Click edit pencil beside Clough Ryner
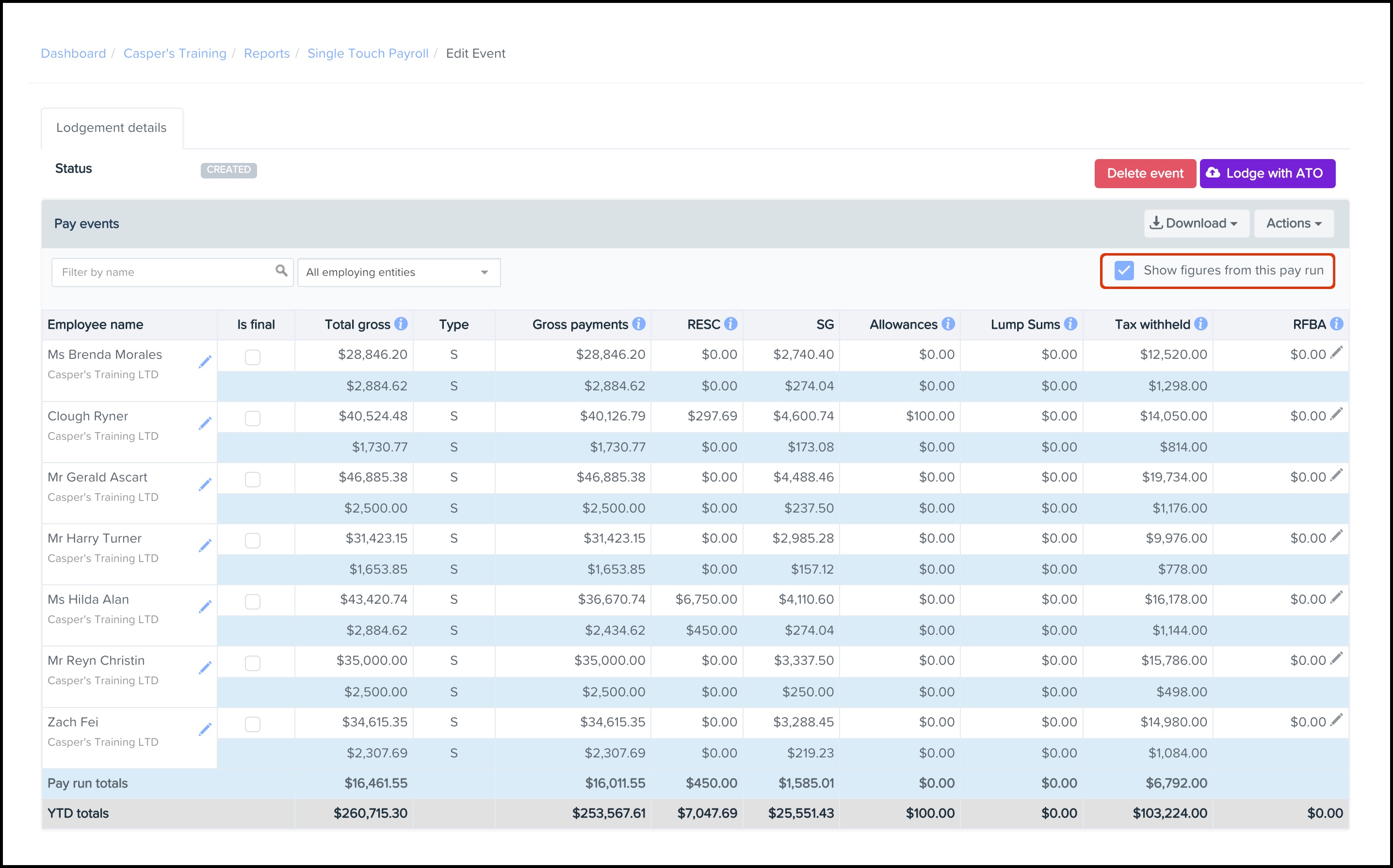 click(x=205, y=423)
